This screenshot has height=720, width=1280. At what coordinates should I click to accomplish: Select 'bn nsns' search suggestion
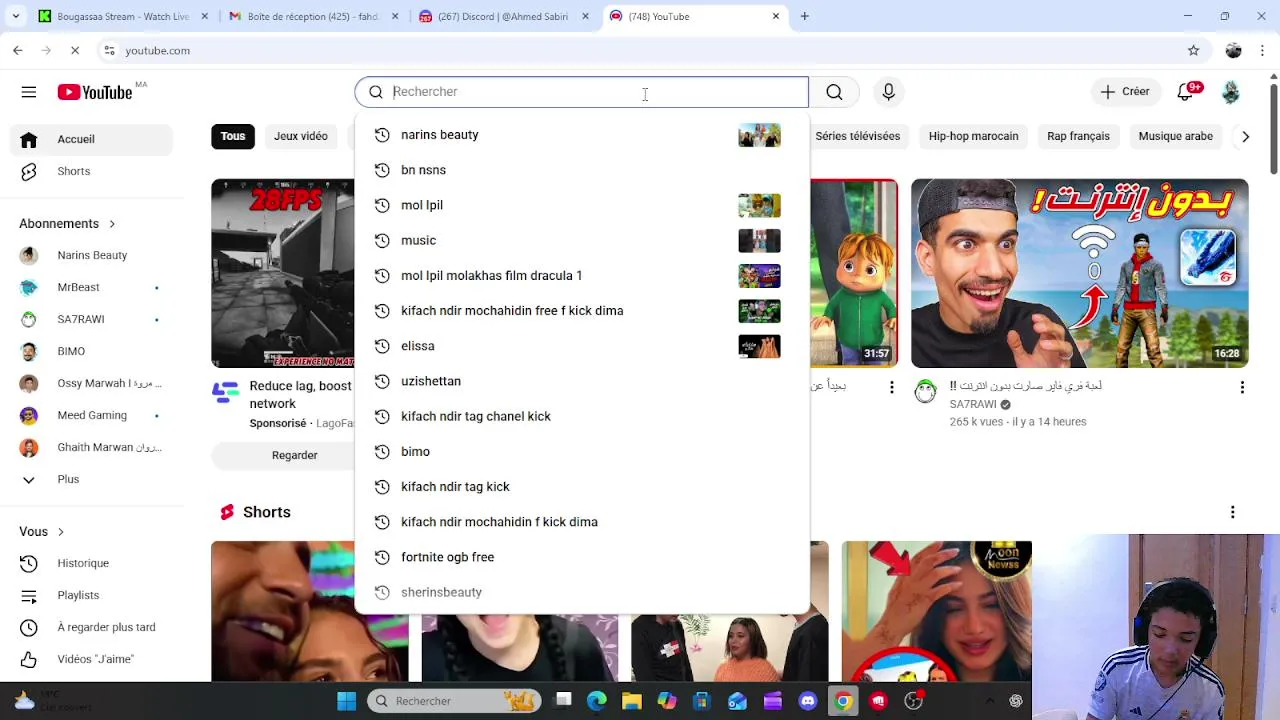[x=581, y=170]
